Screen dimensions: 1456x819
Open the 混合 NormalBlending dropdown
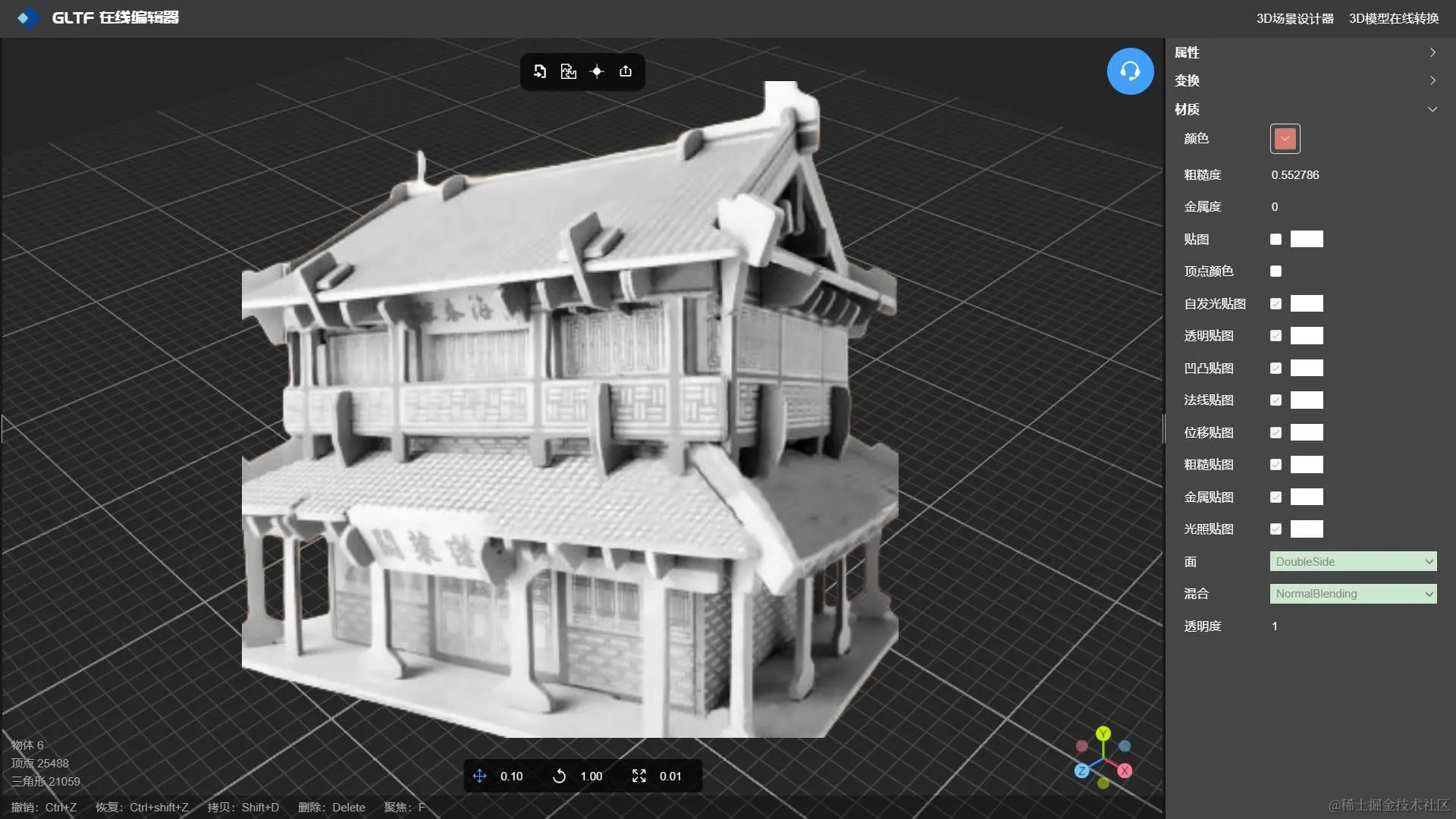[1353, 594]
